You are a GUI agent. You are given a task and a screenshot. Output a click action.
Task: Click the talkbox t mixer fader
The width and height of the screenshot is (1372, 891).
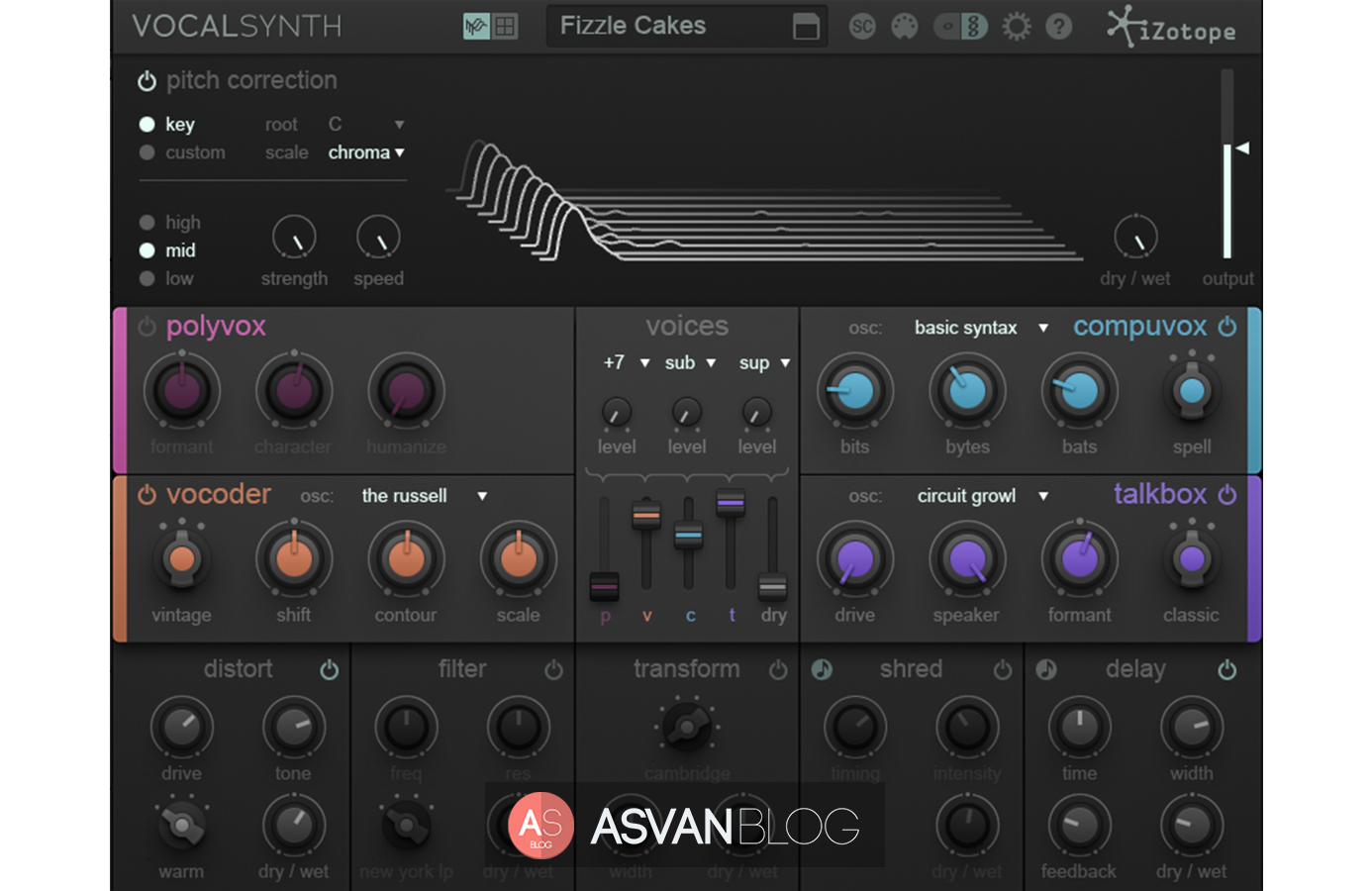731,503
